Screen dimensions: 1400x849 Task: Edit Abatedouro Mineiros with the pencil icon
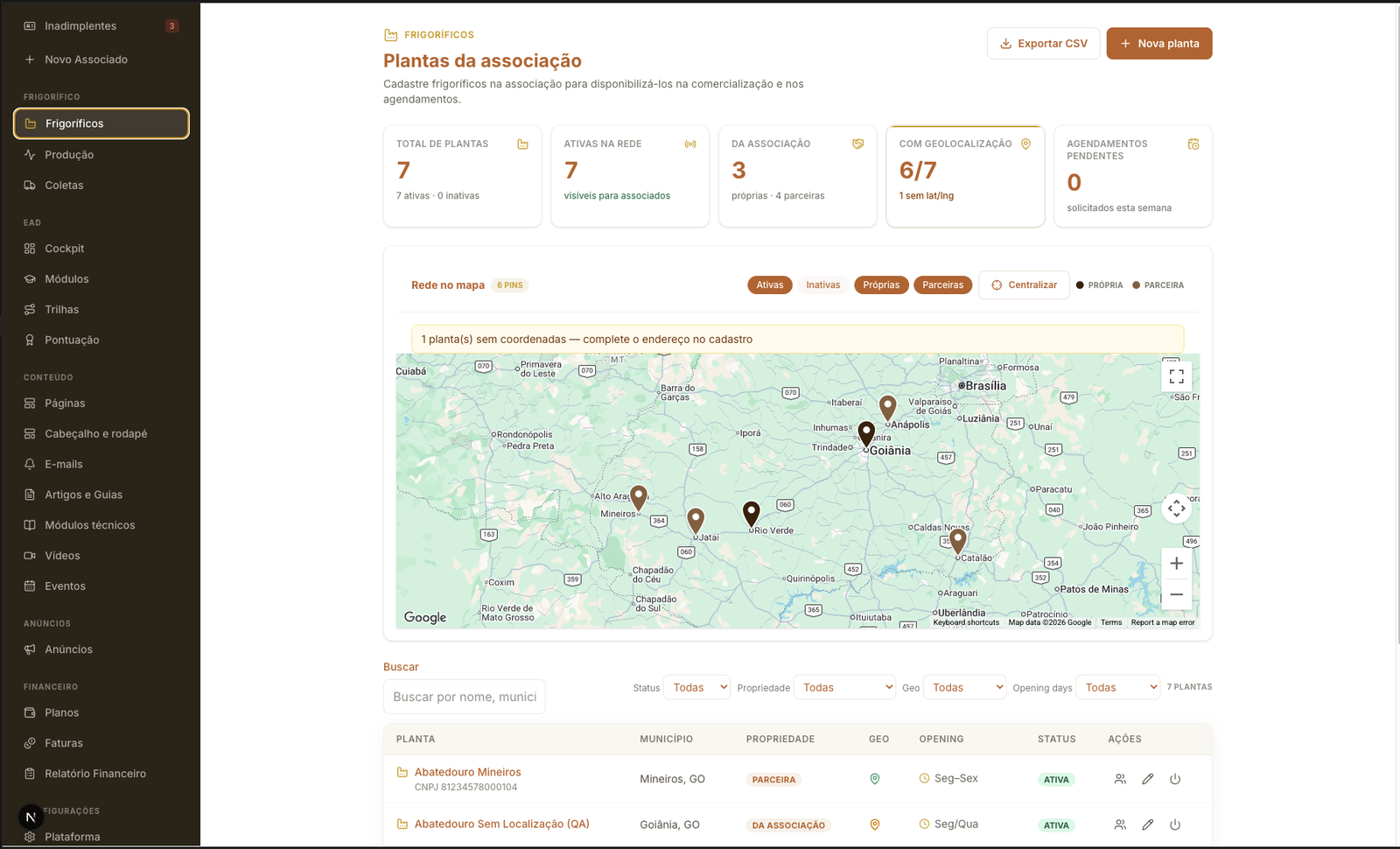(x=1147, y=779)
